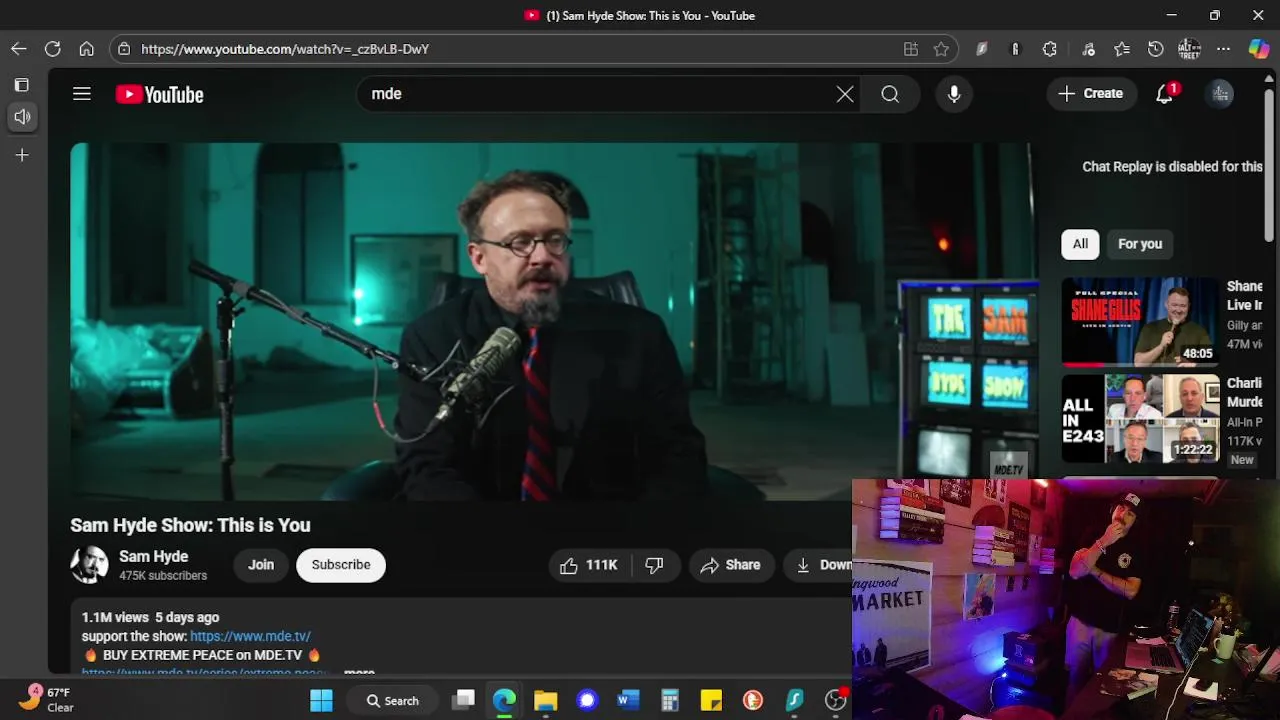Open All In E243 video thumbnail

(1140, 418)
